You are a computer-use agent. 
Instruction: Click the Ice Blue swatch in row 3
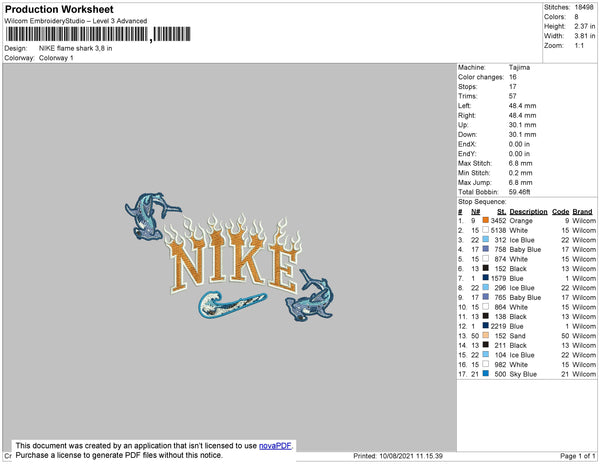pos(486,239)
